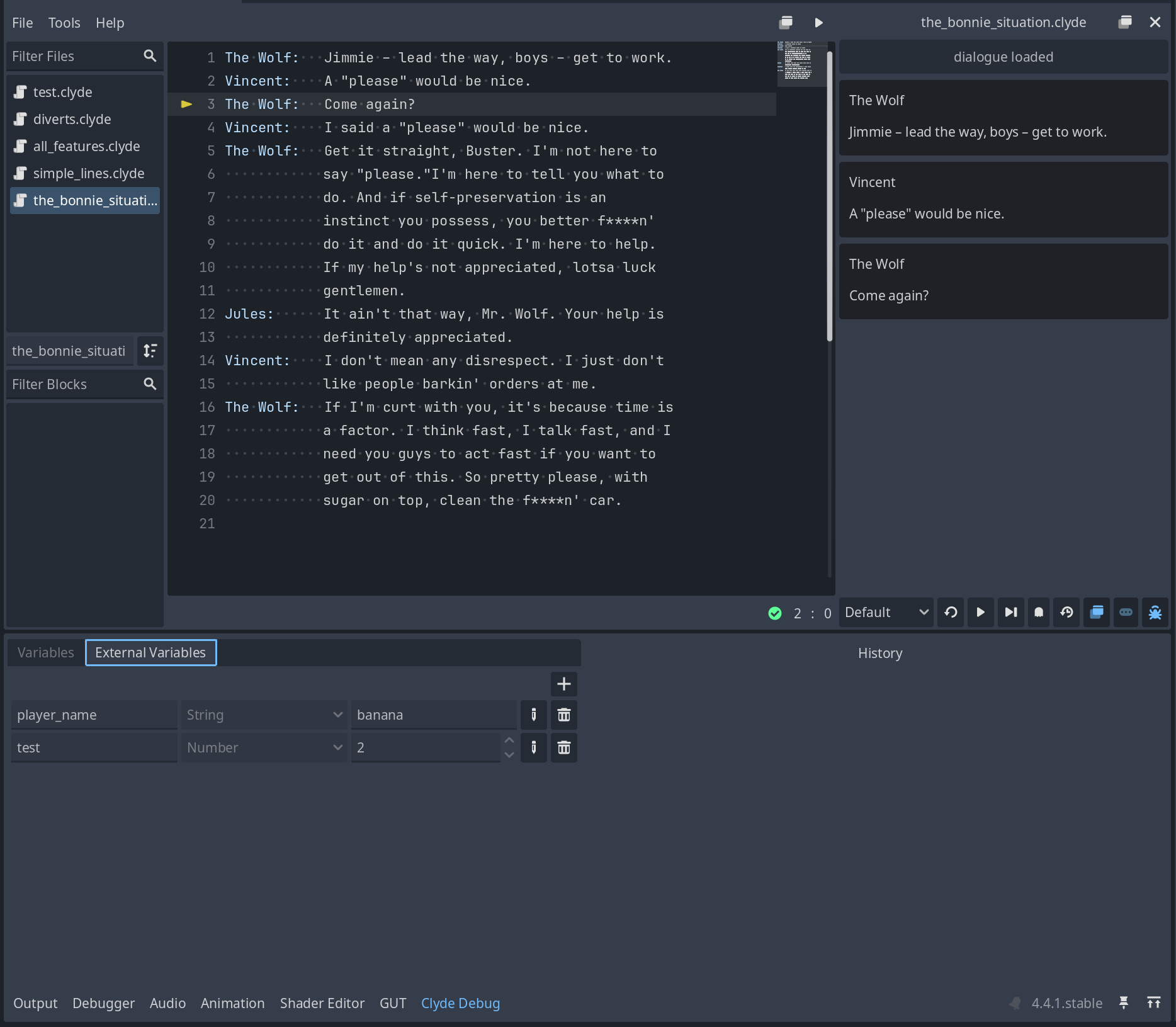
Task: Click the sort blocks icon
Action: tap(150, 351)
